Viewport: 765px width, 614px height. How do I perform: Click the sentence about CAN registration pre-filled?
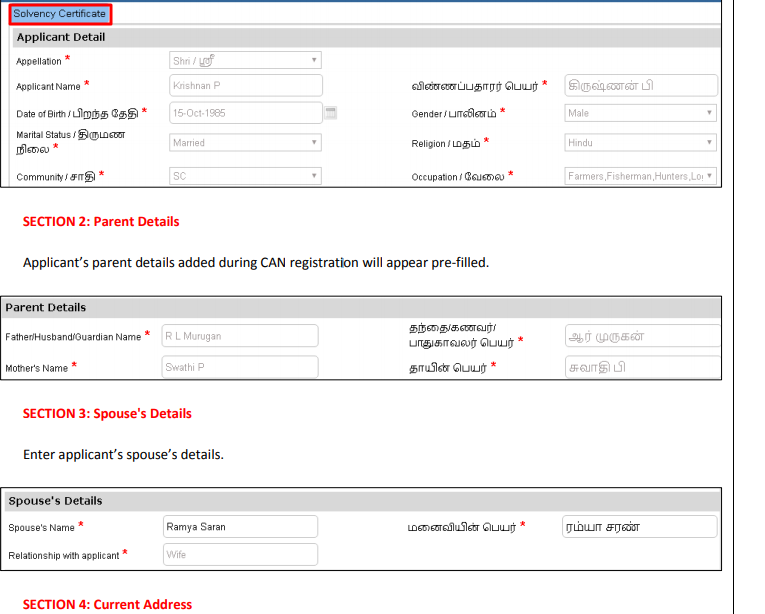(x=256, y=263)
